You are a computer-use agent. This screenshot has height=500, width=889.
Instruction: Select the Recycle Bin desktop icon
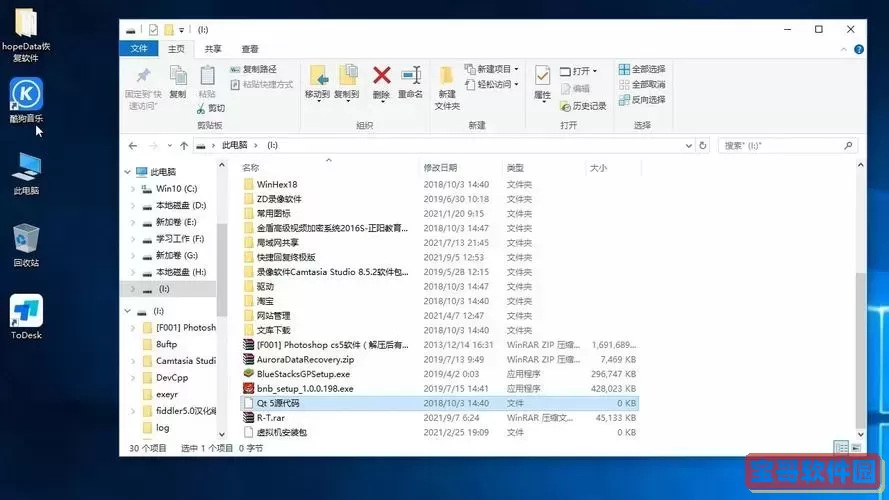click(x=26, y=245)
